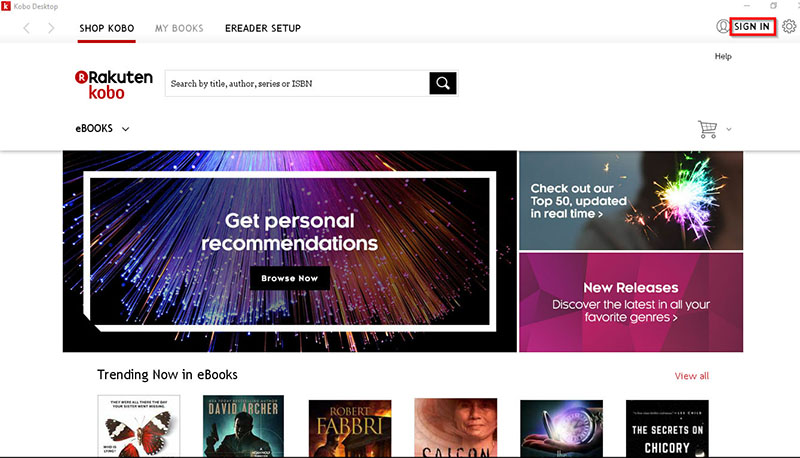The height and width of the screenshot is (458, 800).
Task: Open the settings gear icon
Action: (789, 26)
